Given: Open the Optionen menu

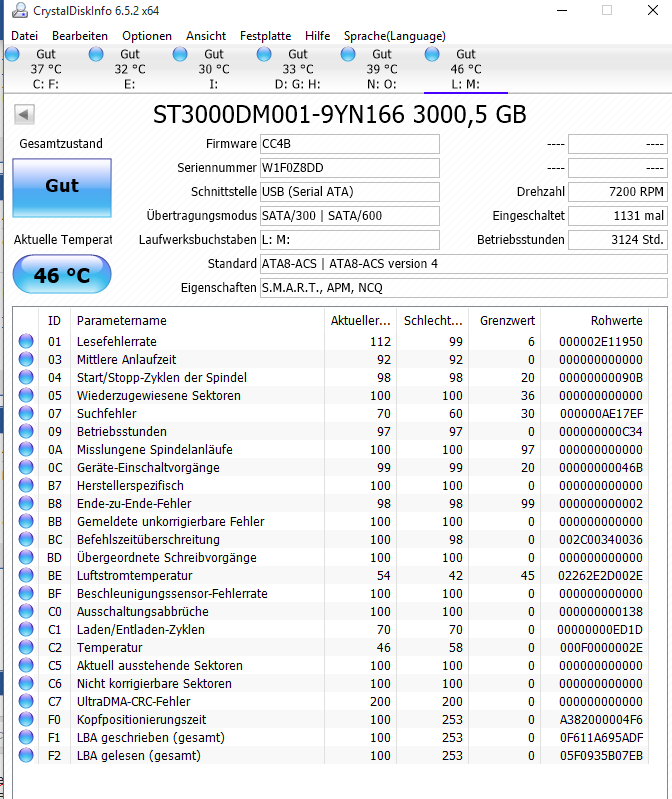Looking at the screenshot, I should tap(147, 36).
